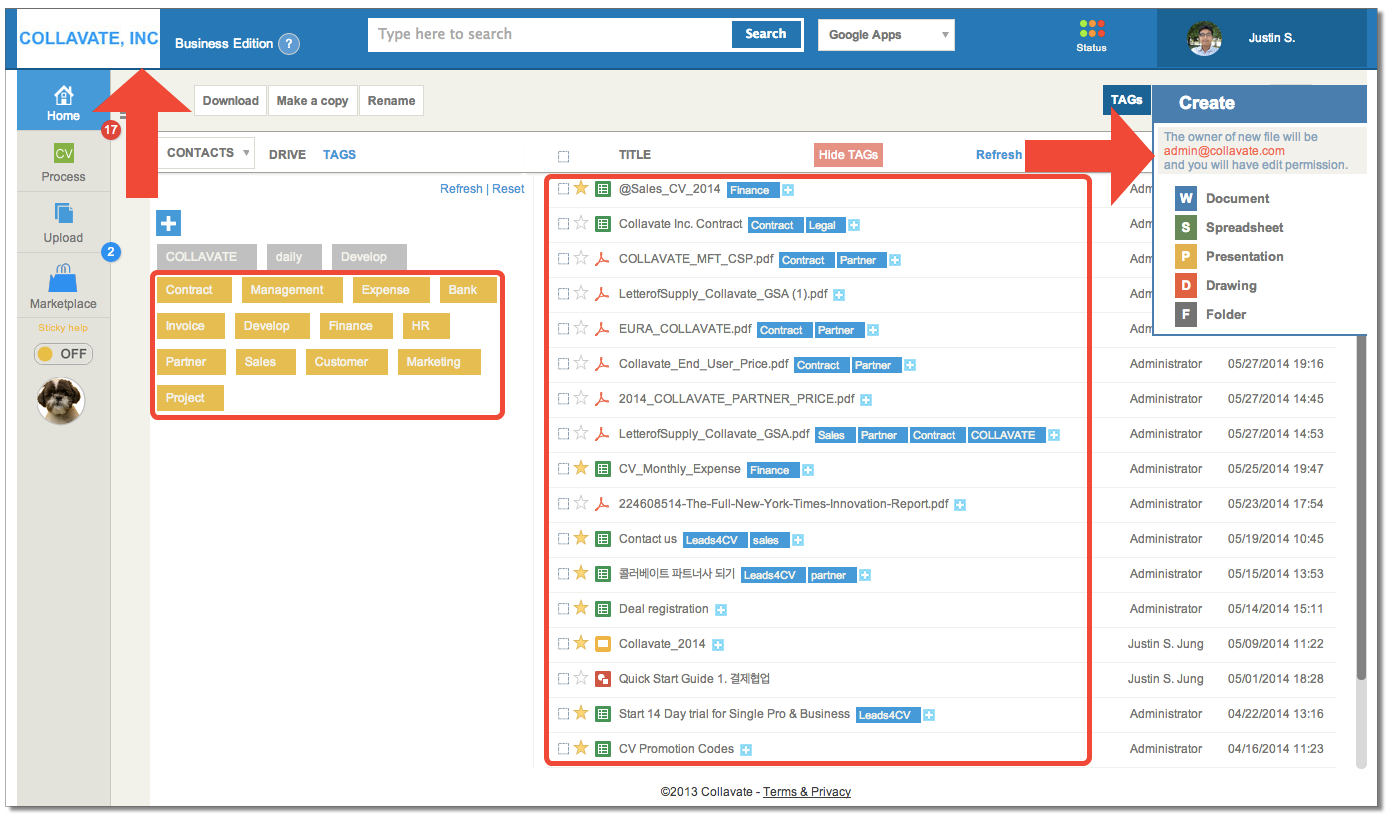The width and height of the screenshot is (1394, 825).
Task: Open the Home section in sidebar
Action: tap(63, 102)
